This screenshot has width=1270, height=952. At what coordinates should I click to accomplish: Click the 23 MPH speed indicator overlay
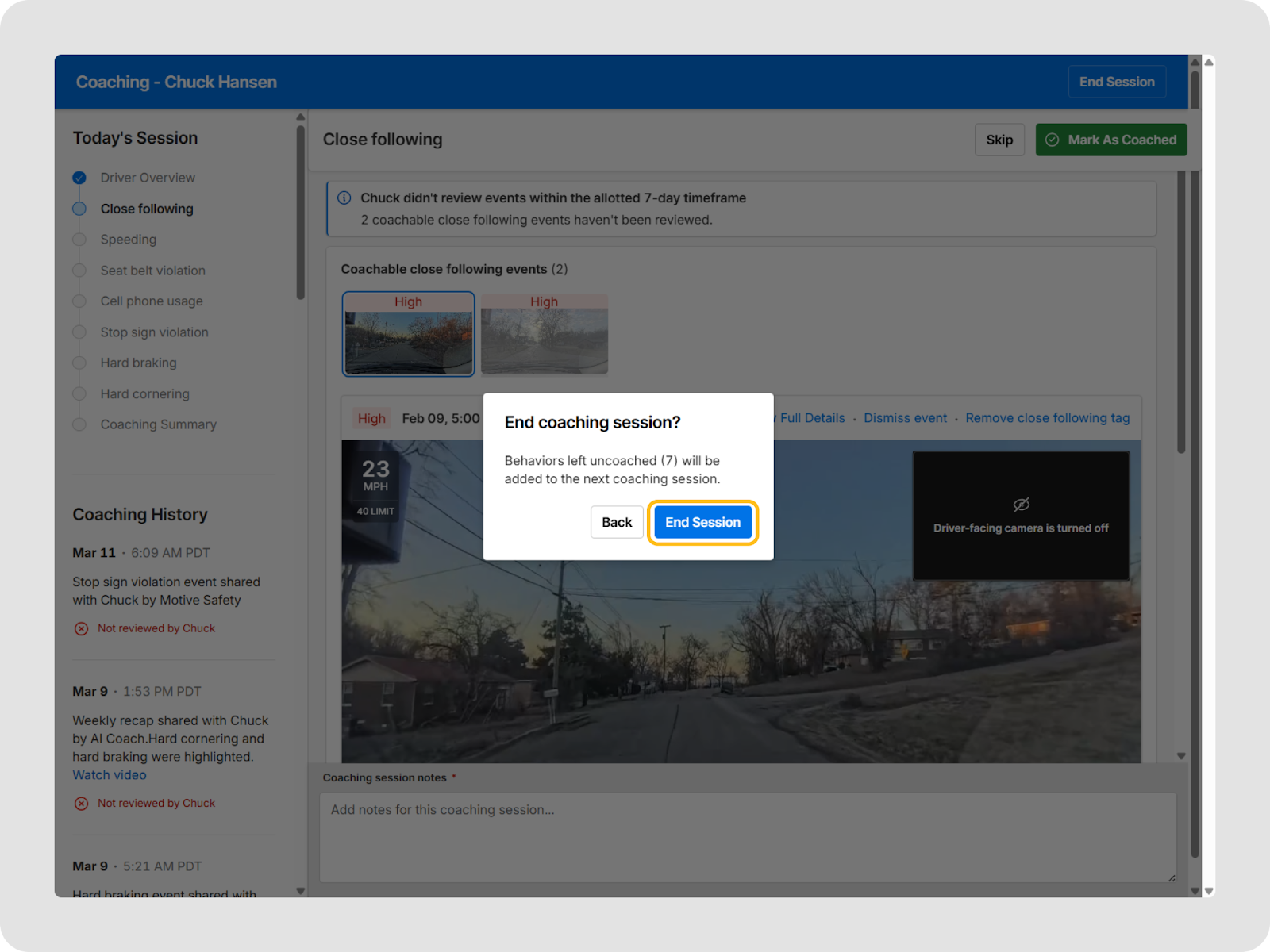click(x=375, y=476)
